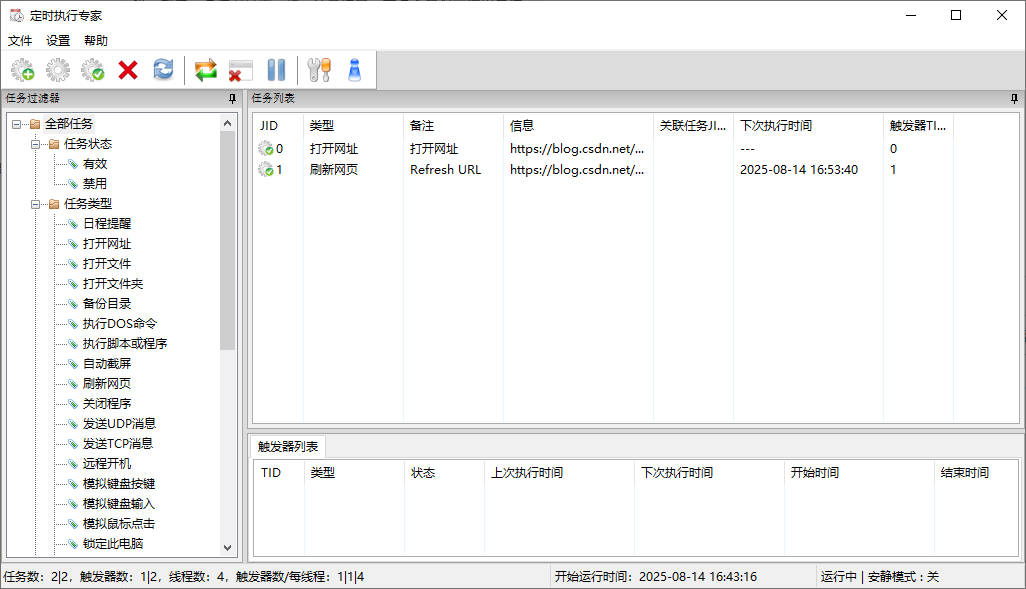Click the task filter scroll up arrow
The image size is (1026, 589).
click(227, 123)
